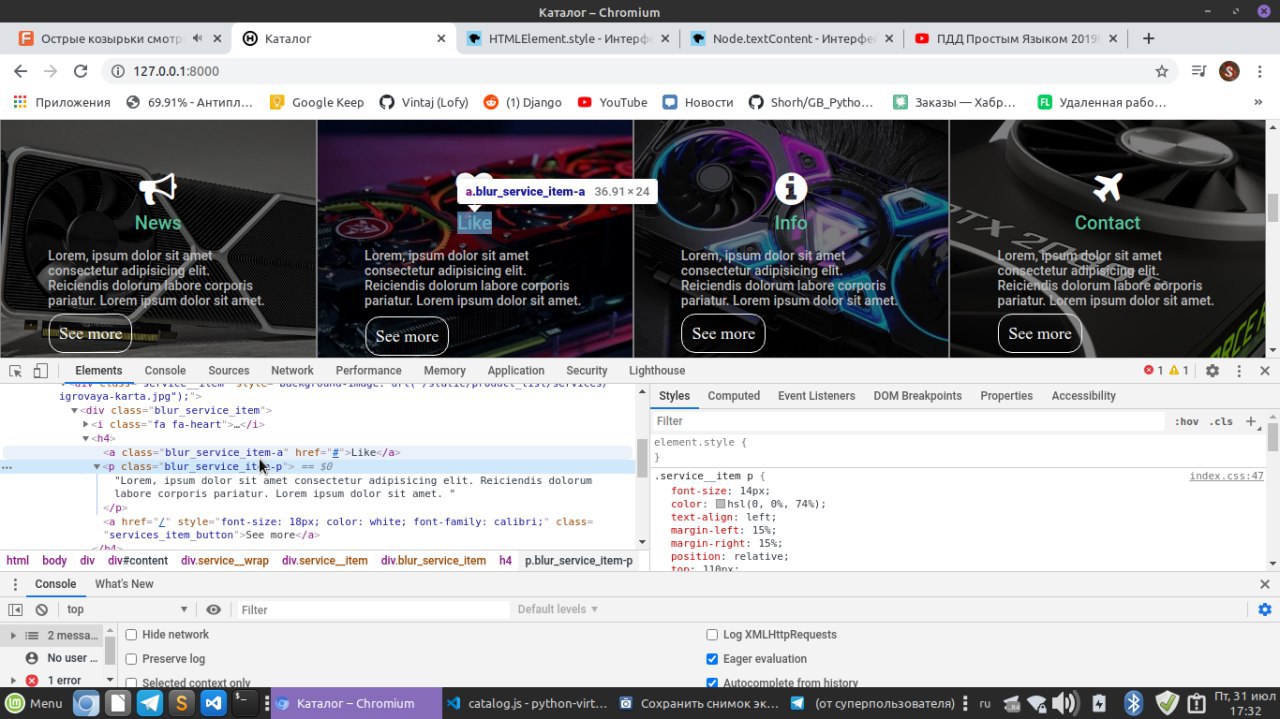Close the DevTools drawer with X
Image resolution: width=1280 pixels, height=719 pixels.
1264,584
